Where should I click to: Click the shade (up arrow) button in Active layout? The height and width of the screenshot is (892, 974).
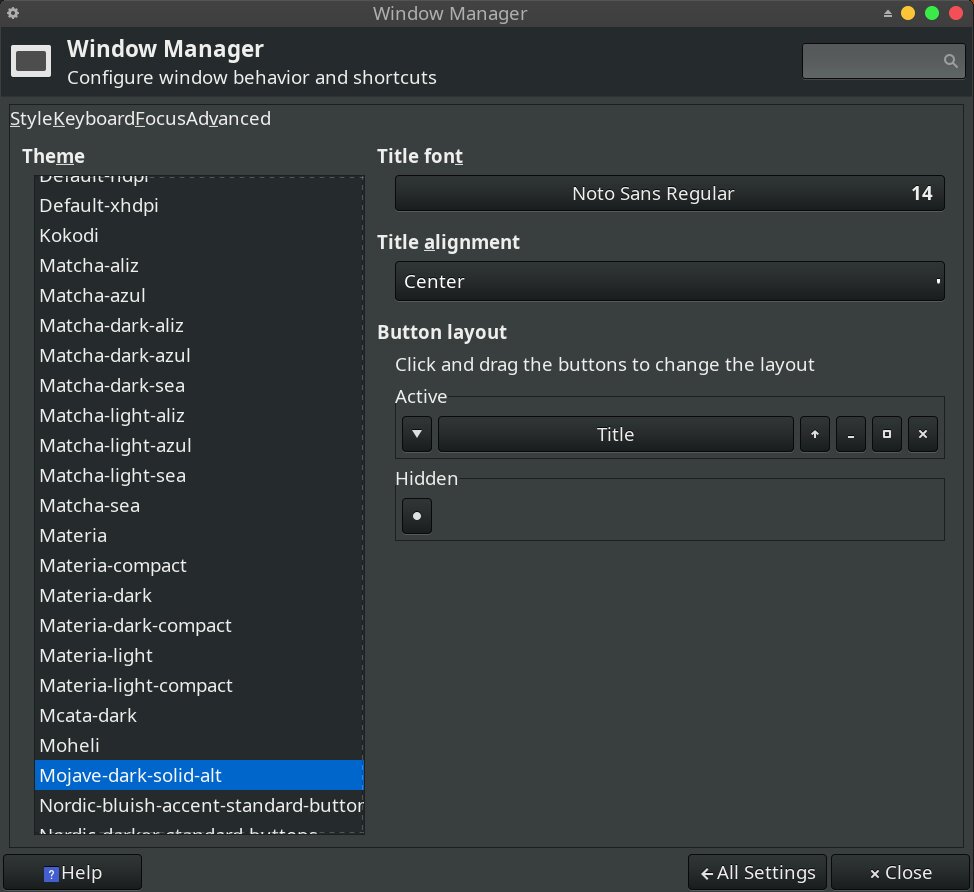(814, 435)
